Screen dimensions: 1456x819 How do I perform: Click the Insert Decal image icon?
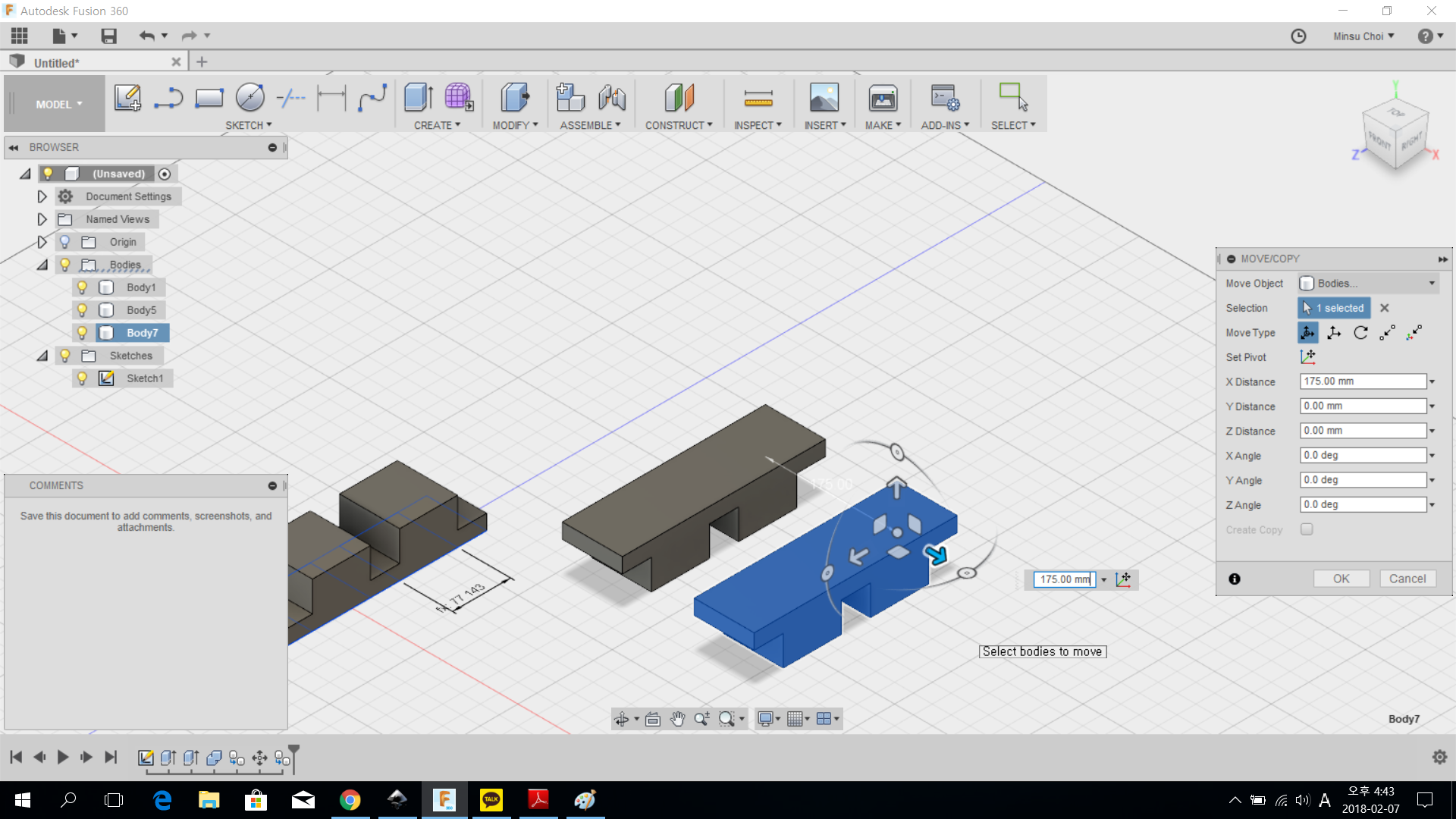coord(824,98)
